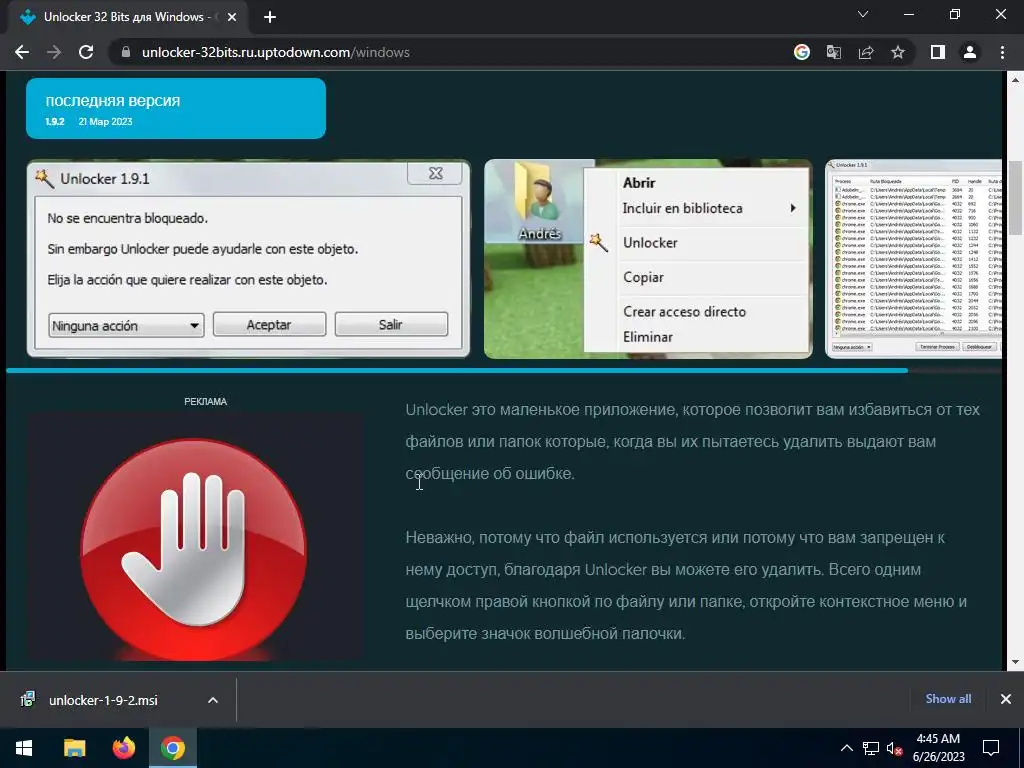Click the muted volume tray icon
The image size is (1024, 768).
(895, 748)
